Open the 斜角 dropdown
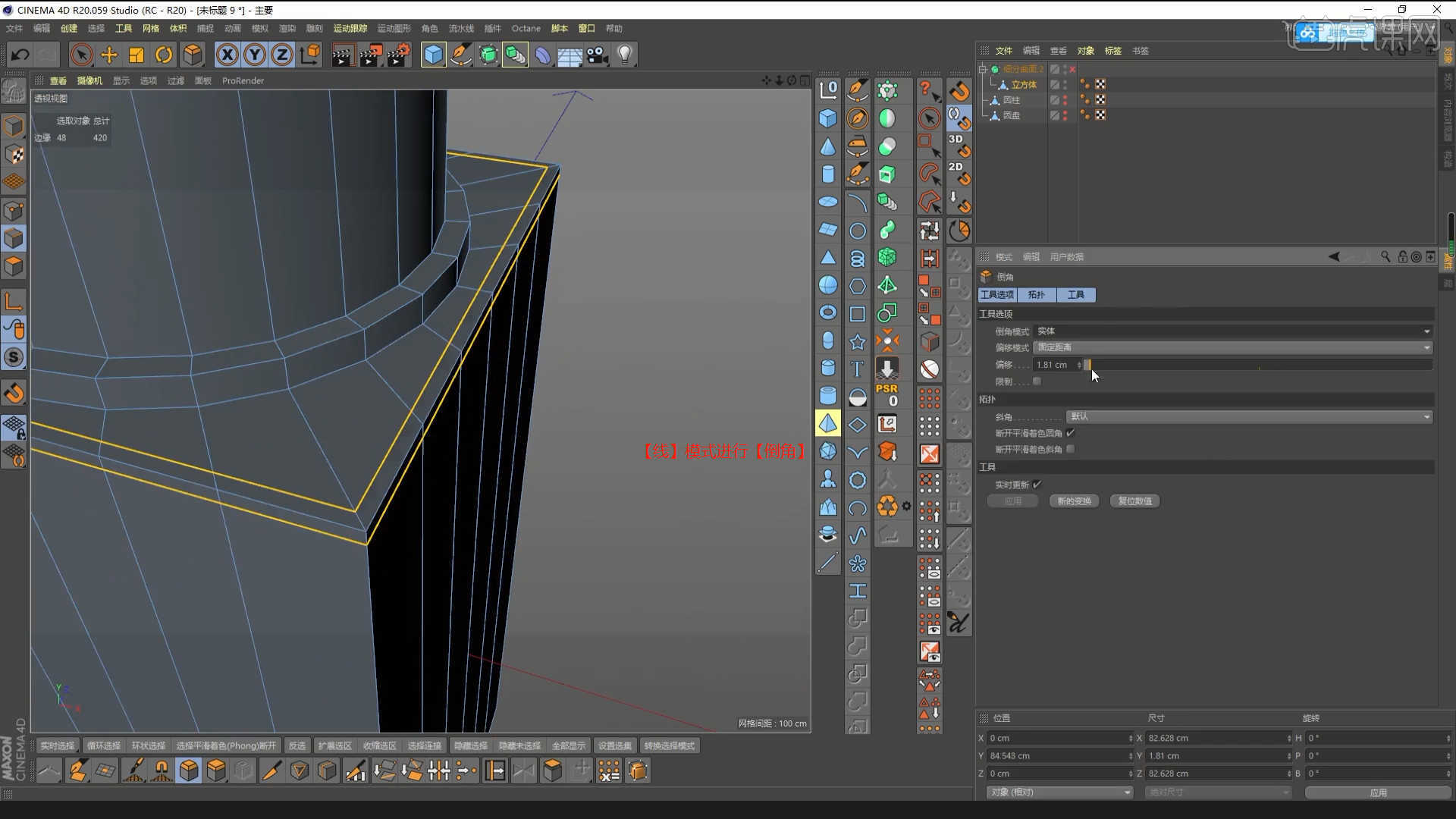This screenshot has width=1456, height=819. pyautogui.click(x=1249, y=416)
